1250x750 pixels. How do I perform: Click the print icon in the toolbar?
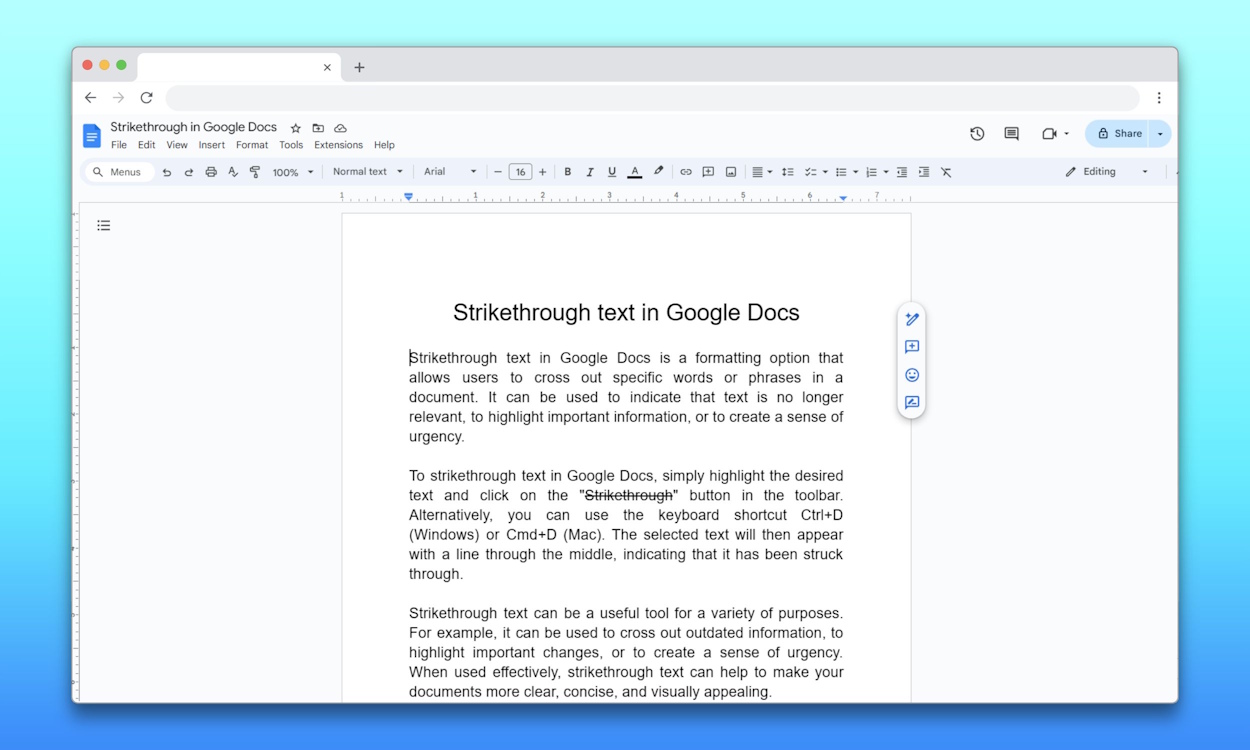coord(211,171)
